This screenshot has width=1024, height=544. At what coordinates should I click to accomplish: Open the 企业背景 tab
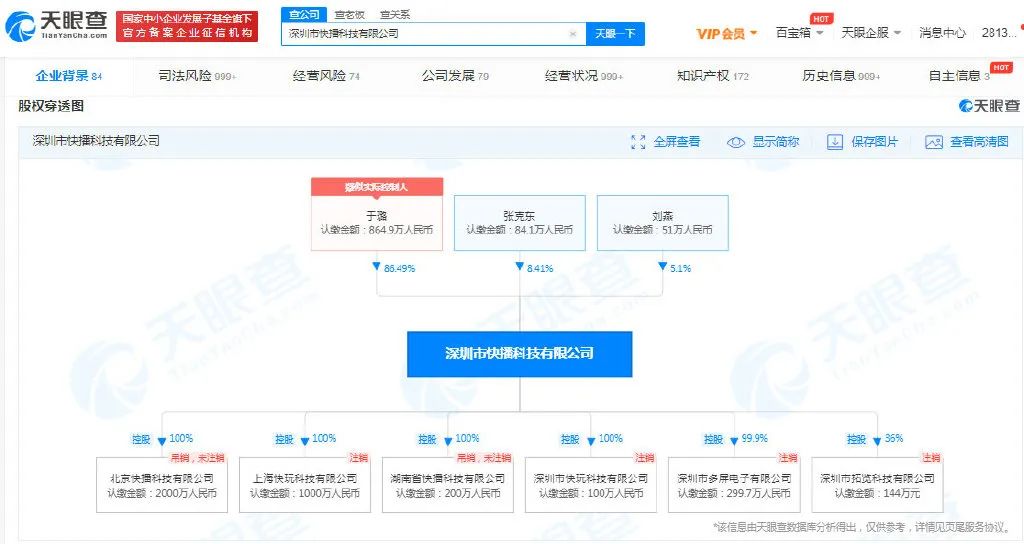click(x=69, y=76)
